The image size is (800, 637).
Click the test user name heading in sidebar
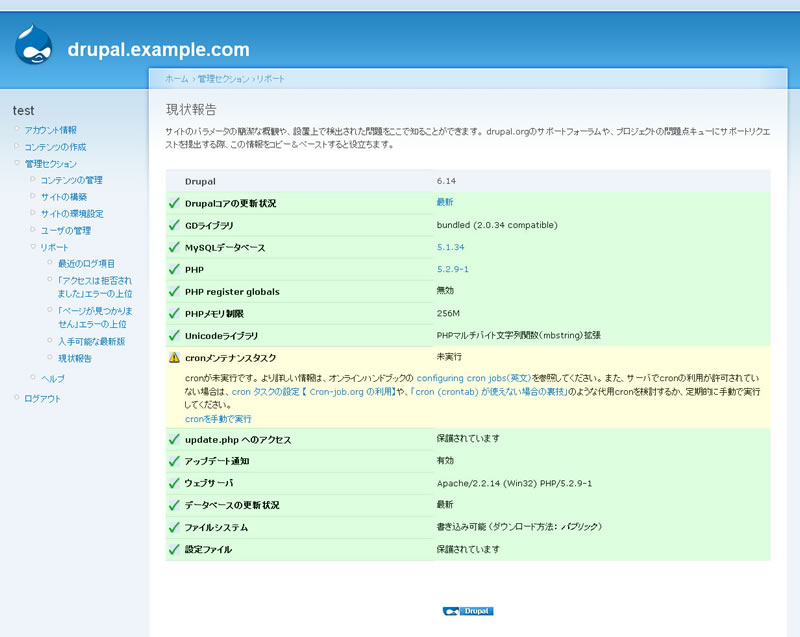[x=23, y=111]
